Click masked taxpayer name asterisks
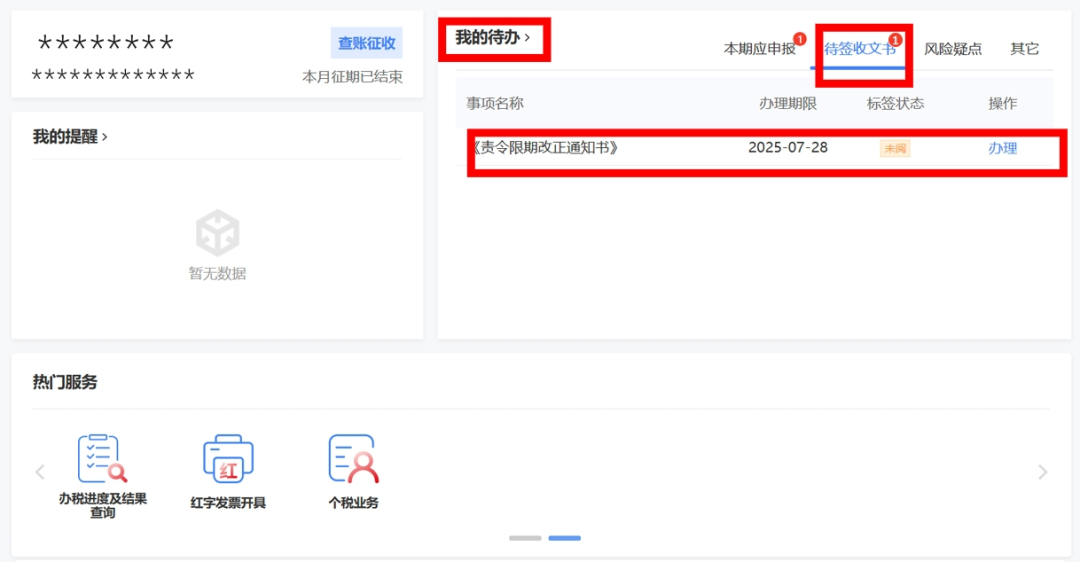Image resolution: width=1080 pixels, height=562 pixels. point(105,43)
